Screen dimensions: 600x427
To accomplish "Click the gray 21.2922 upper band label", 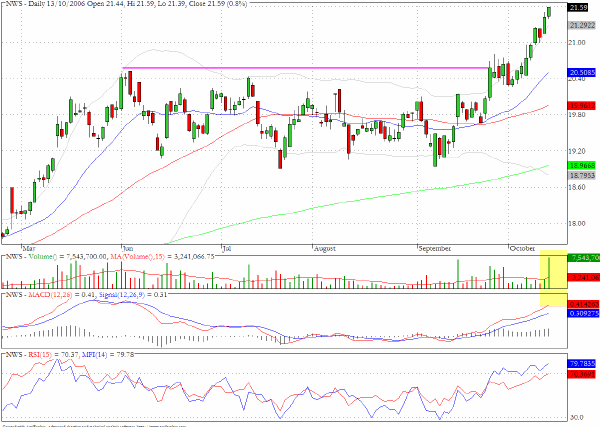I will (x=582, y=25).
